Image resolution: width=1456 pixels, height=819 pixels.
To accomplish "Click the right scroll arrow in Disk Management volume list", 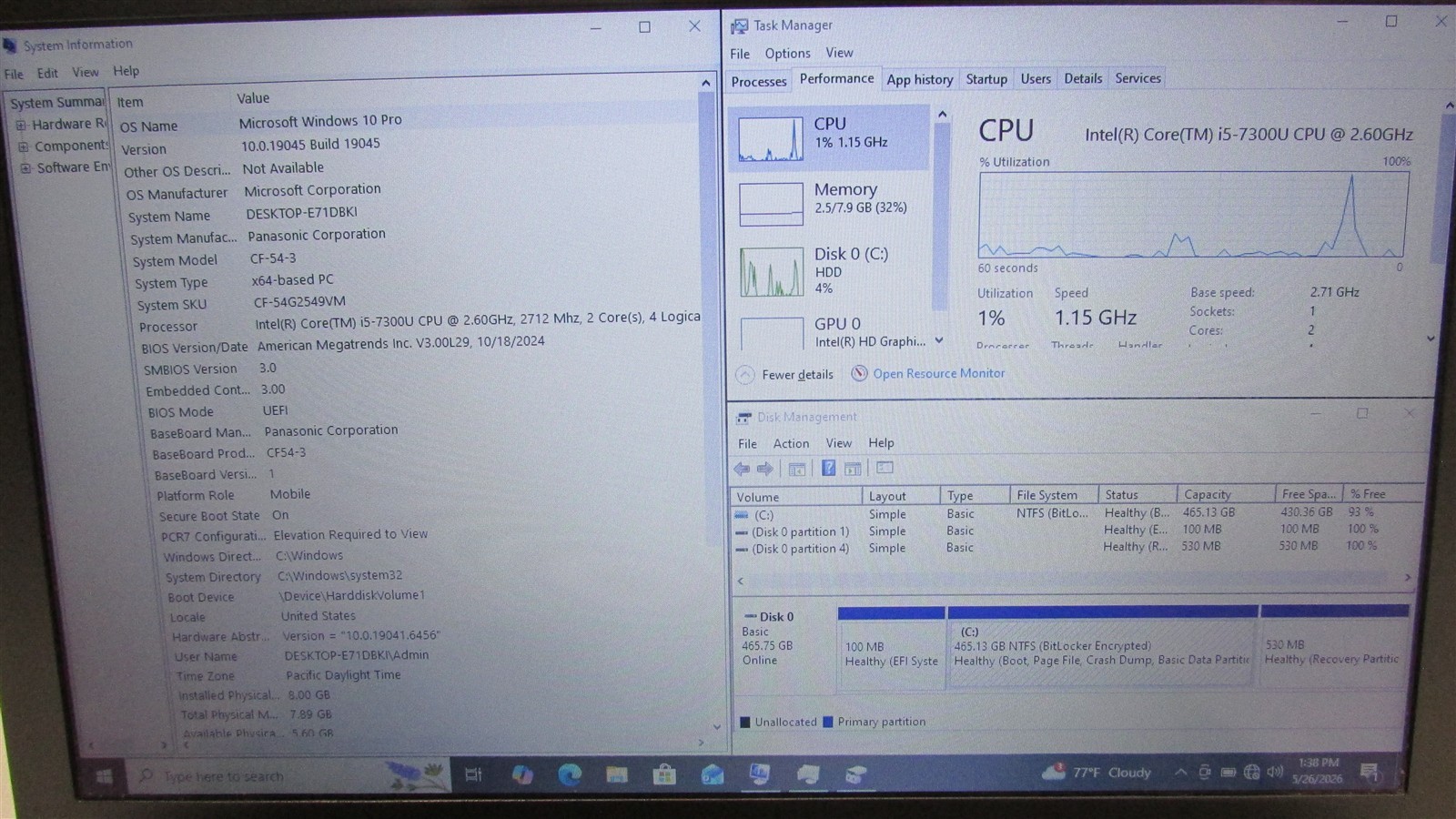I will tap(1407, 577).
